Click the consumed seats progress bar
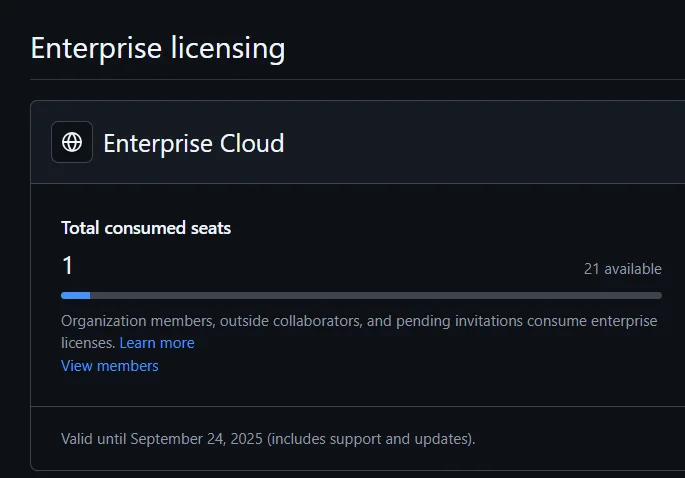The height and width of the screenshot is (478, 685). (361, 296)
